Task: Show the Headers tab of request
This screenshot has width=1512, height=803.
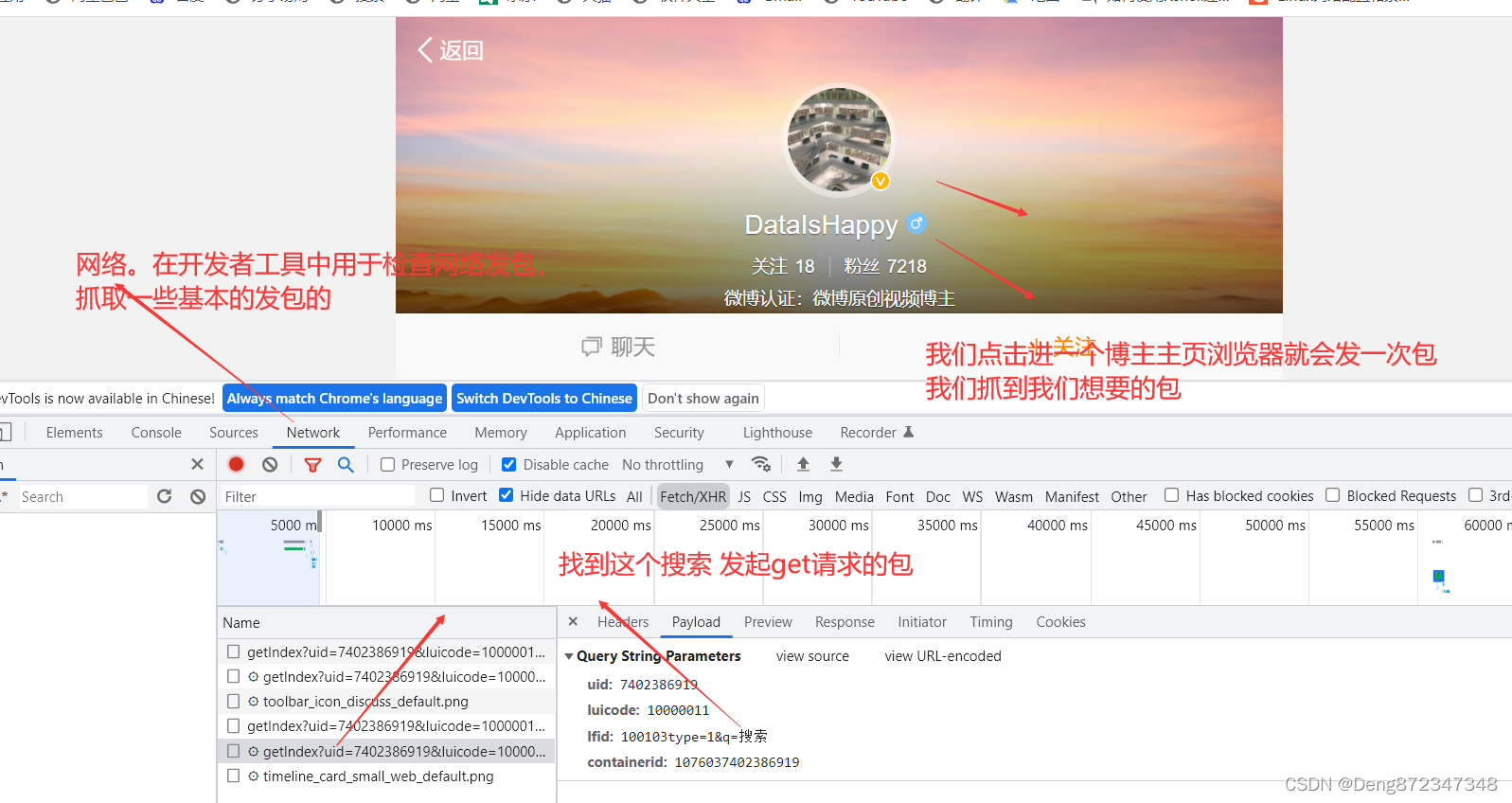Action: click(x=623, y=622)
